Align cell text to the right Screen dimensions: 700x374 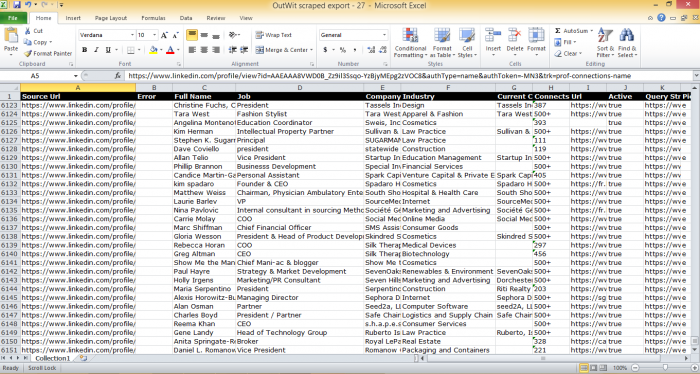tap(216, 50)
